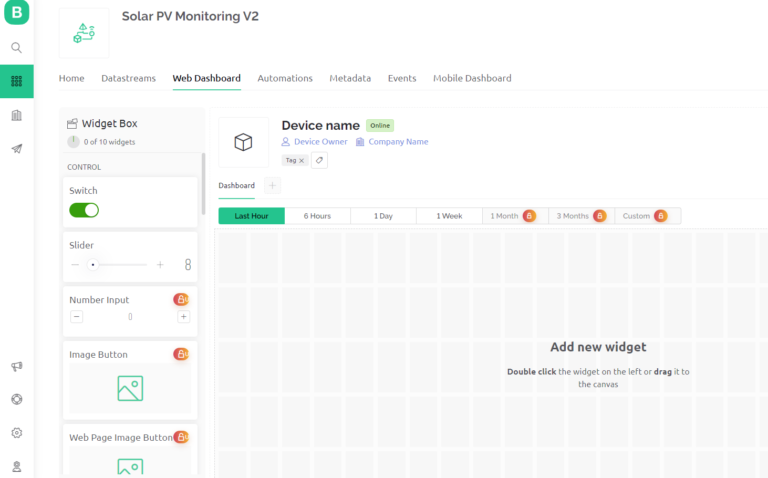Click the Widget Box scrollbar

point(203,184)
